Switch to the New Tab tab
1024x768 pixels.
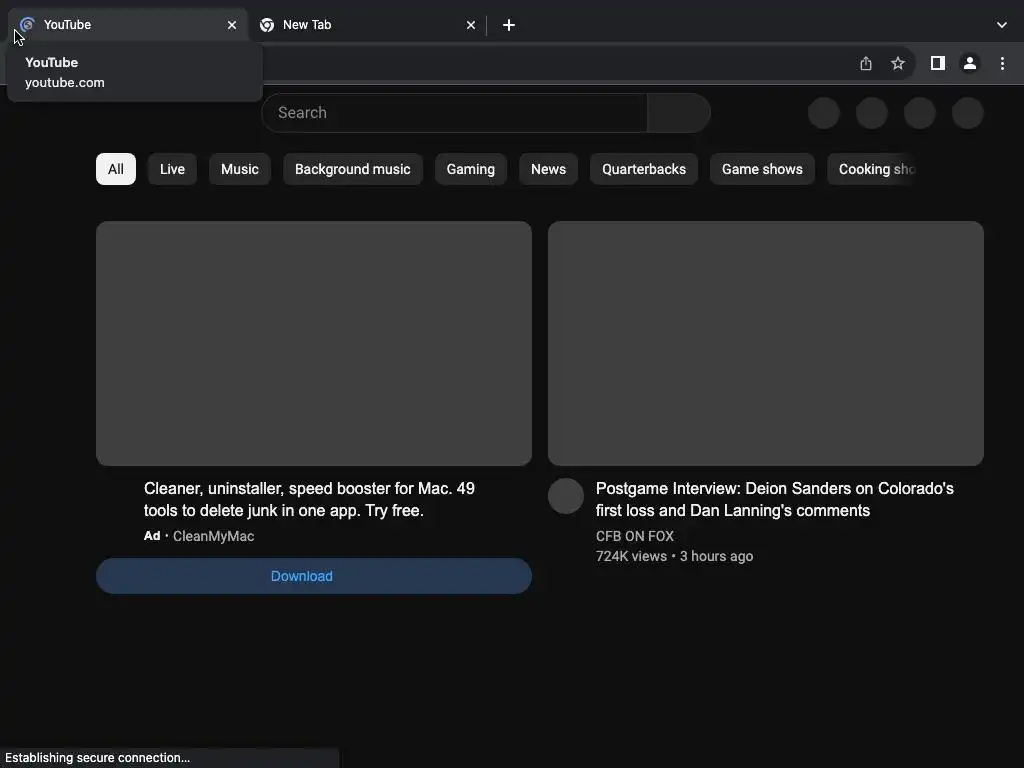coord(366,25)
